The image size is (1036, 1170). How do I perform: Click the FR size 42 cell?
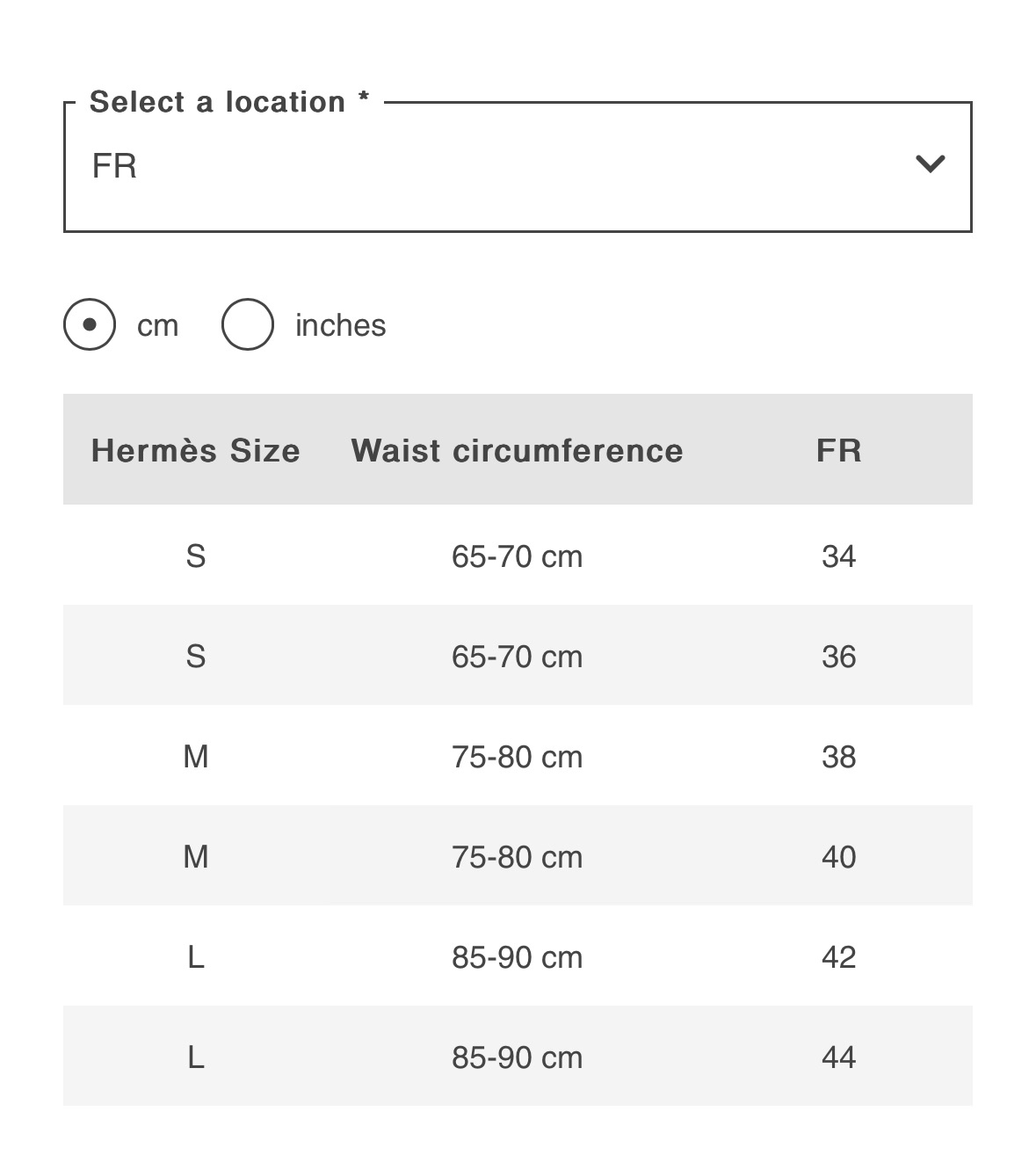[x=838, y=957]
